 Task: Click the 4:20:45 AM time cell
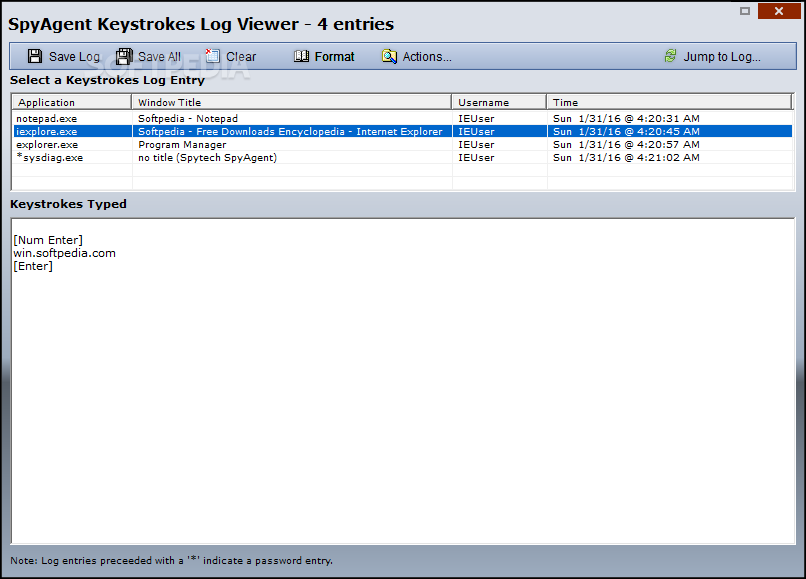point(626,132)
